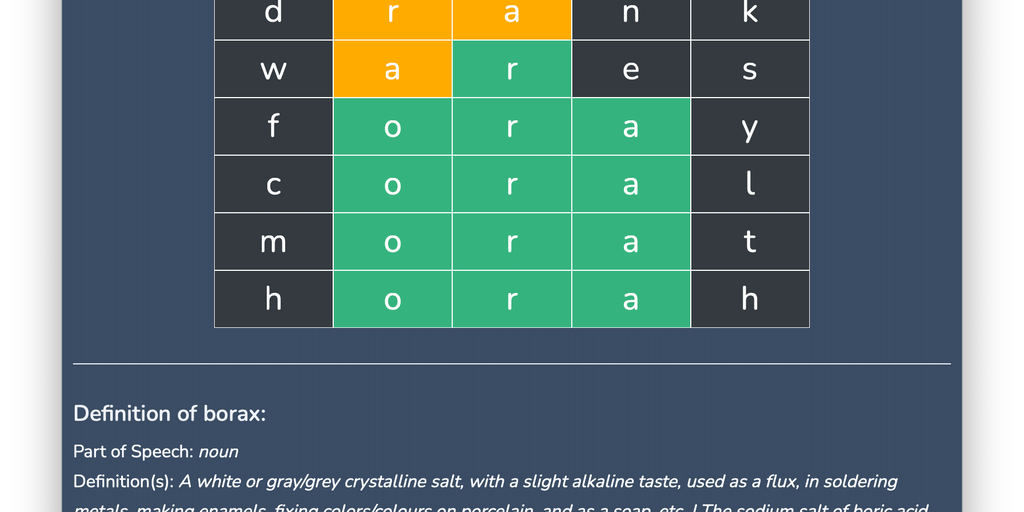The image size is (1024, 512).
Task: Click the 'w' tile in the wares row
Action: (x=273, y=69)
